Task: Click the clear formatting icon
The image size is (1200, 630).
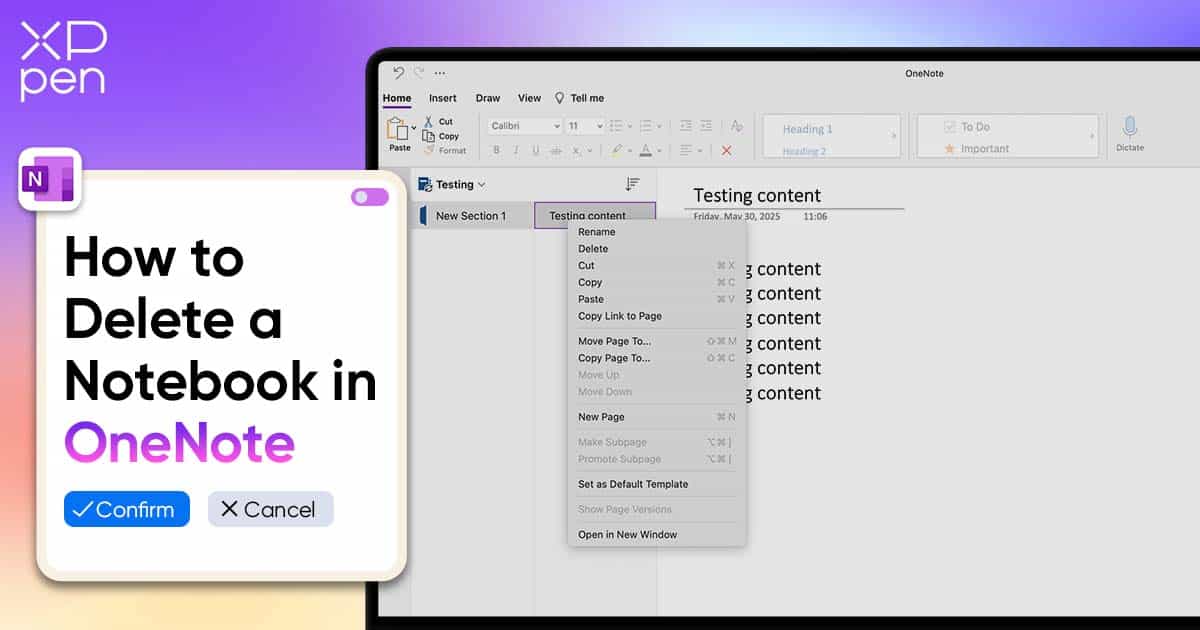Action: pyautogui.click(x=737, y=126)
